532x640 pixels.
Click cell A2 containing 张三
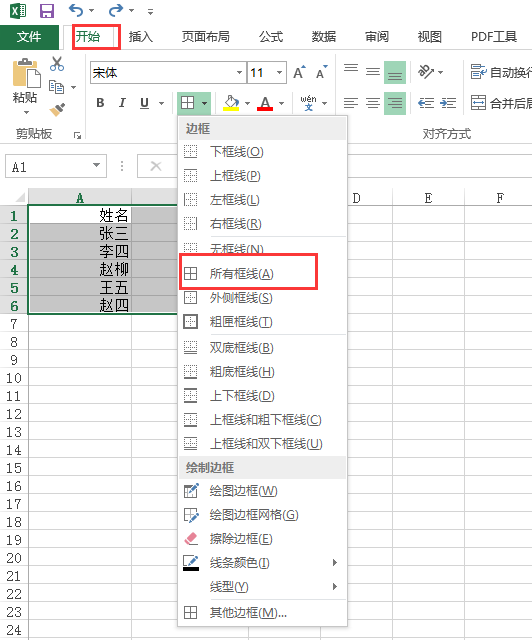click(80, 233)
